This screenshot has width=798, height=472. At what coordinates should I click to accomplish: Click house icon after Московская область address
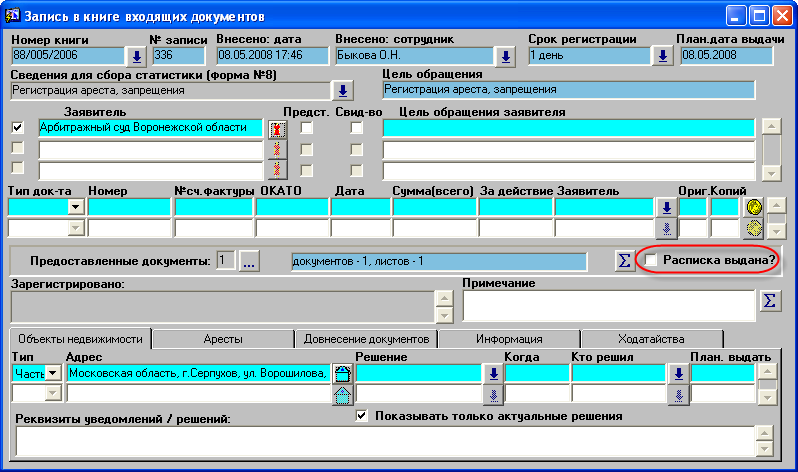[x=343, y=374]
